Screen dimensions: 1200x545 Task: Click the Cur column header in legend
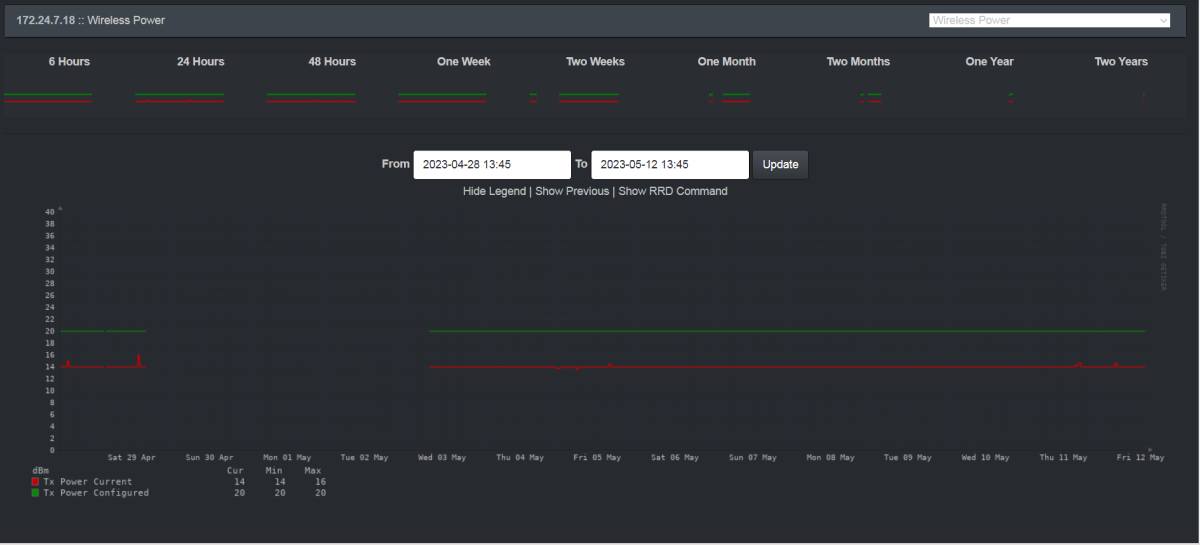[x=236, y=470]
